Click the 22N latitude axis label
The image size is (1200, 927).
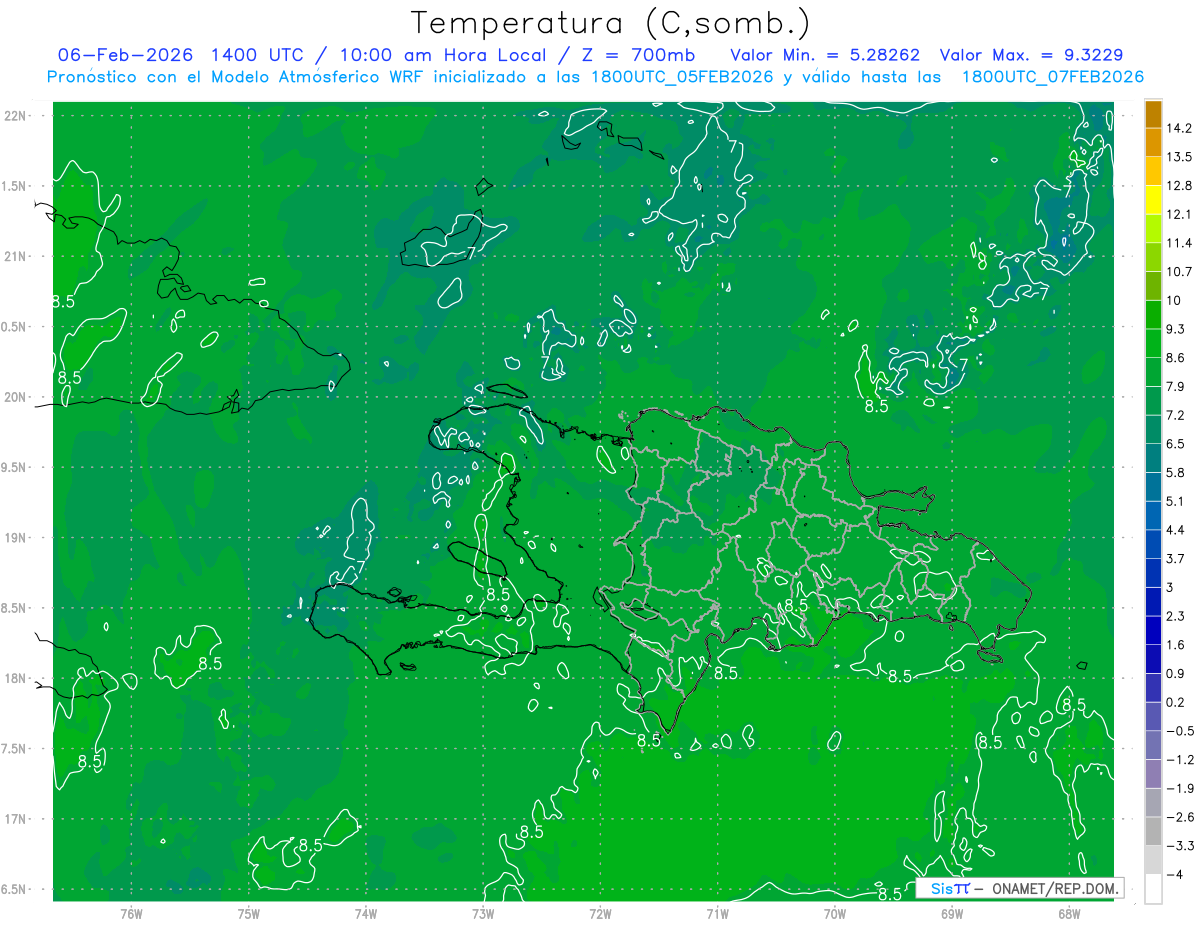pyautogui.click(x=15, y=115)
